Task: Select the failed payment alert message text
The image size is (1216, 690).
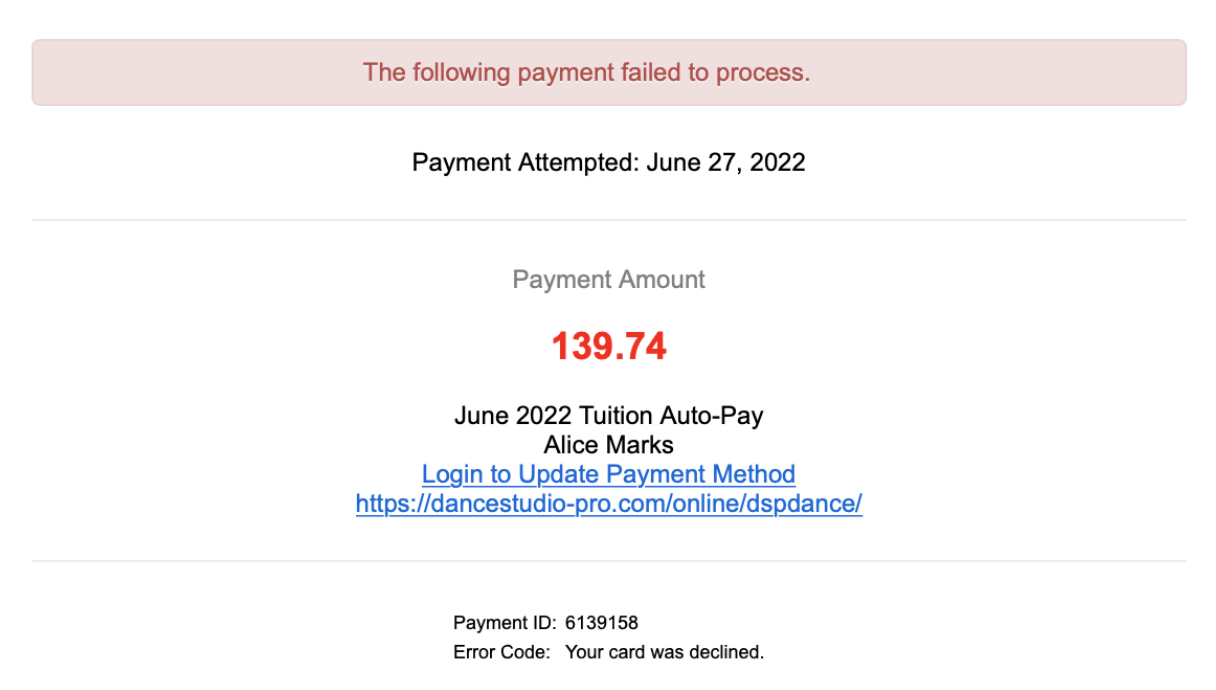Action: [586, 72]
